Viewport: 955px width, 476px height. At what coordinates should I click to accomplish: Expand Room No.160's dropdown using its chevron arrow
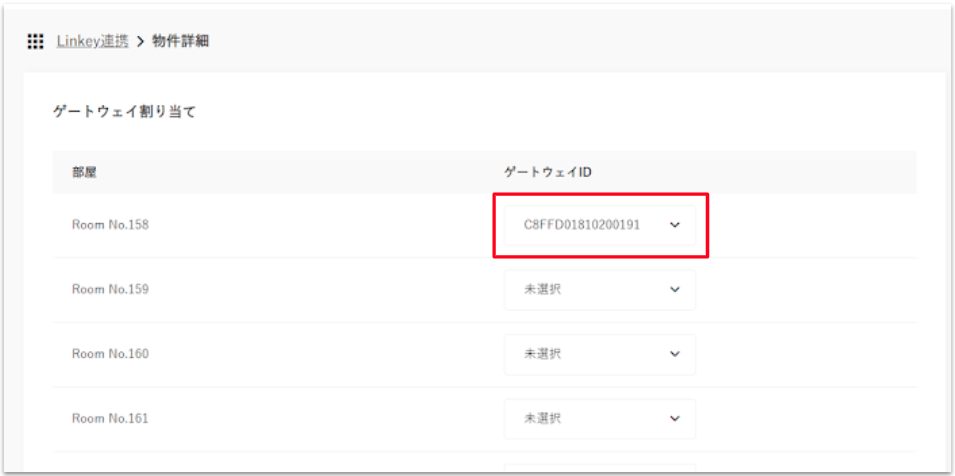[674, 354]
